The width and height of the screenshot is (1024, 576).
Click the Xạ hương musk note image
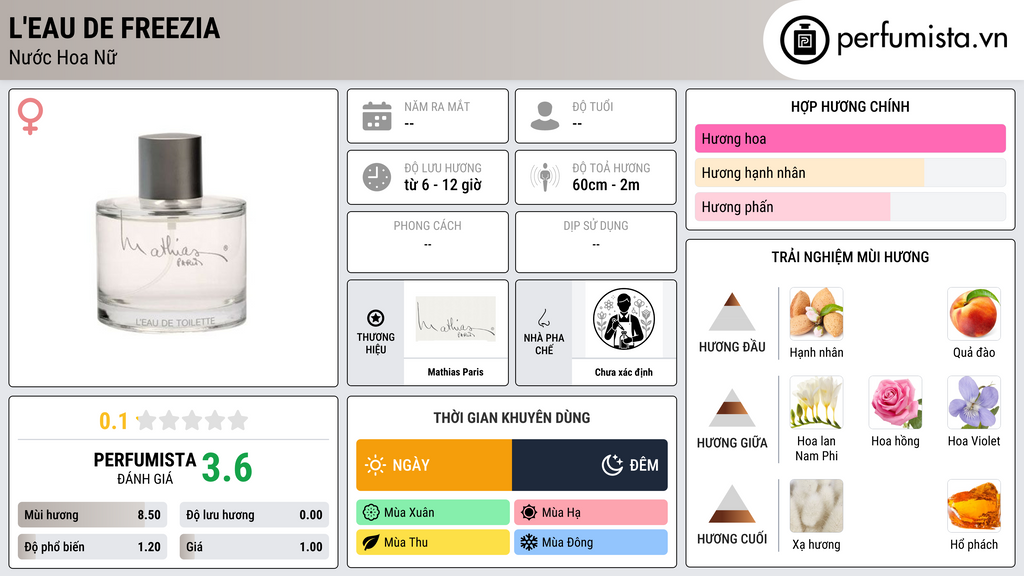[x=816, y=506]
